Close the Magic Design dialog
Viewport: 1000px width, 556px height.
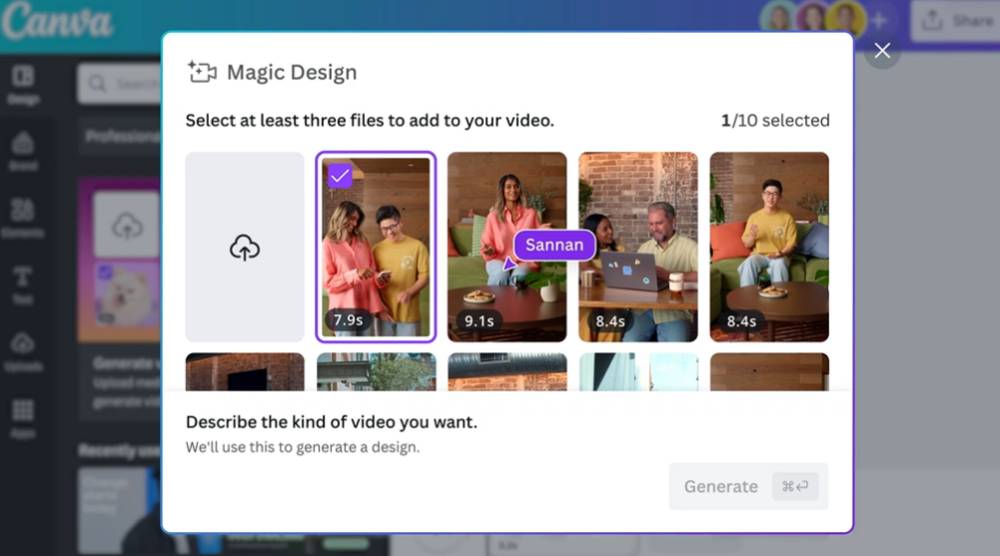[882, 50]
